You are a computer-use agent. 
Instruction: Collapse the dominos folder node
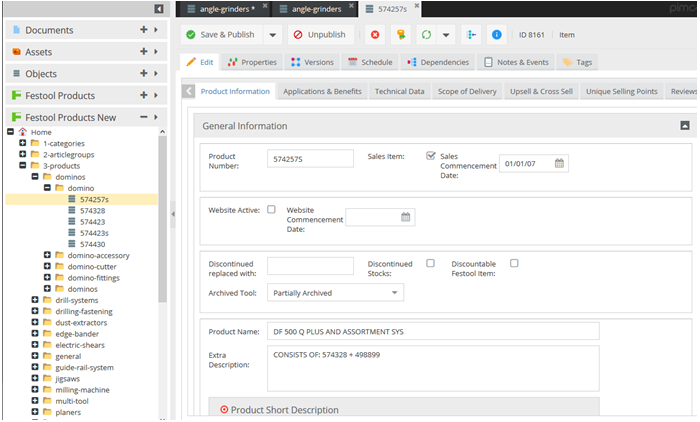point(35,176)
